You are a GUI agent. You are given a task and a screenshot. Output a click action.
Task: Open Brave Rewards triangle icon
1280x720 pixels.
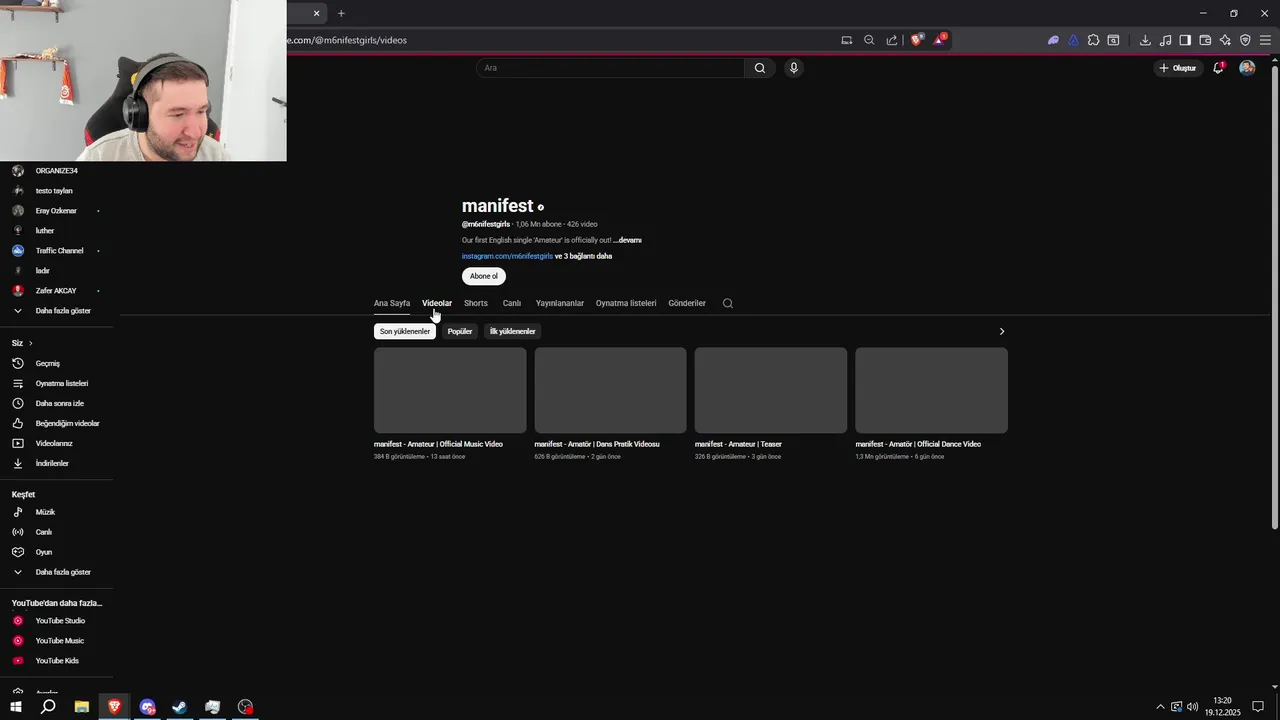pos(940,40)
